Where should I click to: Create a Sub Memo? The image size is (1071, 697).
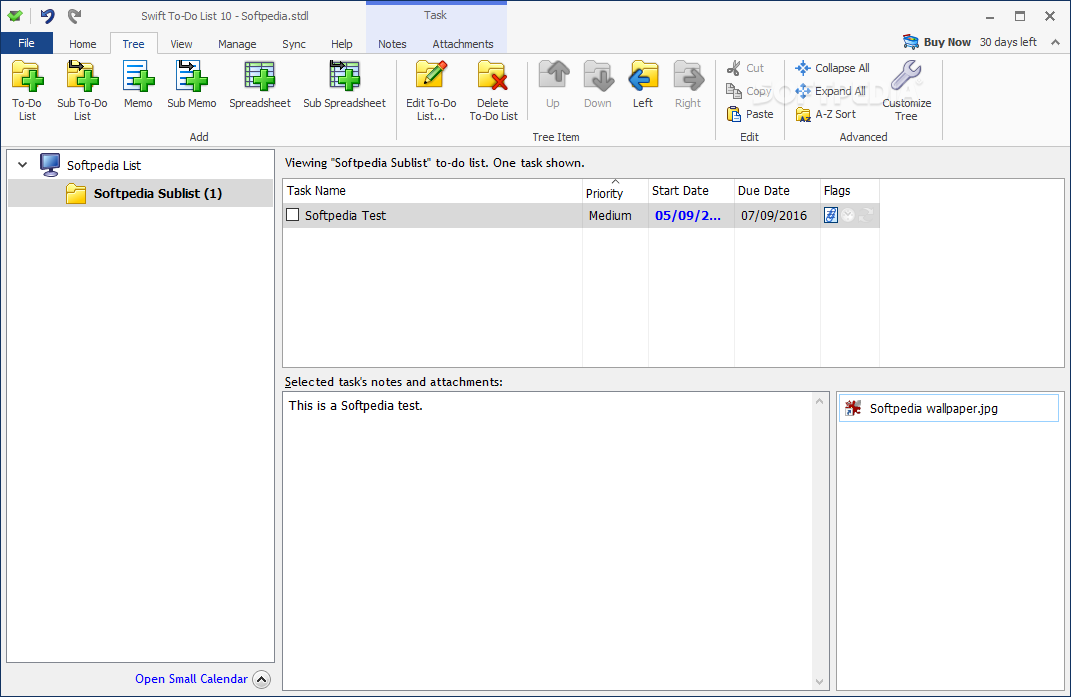coord(191,85)
